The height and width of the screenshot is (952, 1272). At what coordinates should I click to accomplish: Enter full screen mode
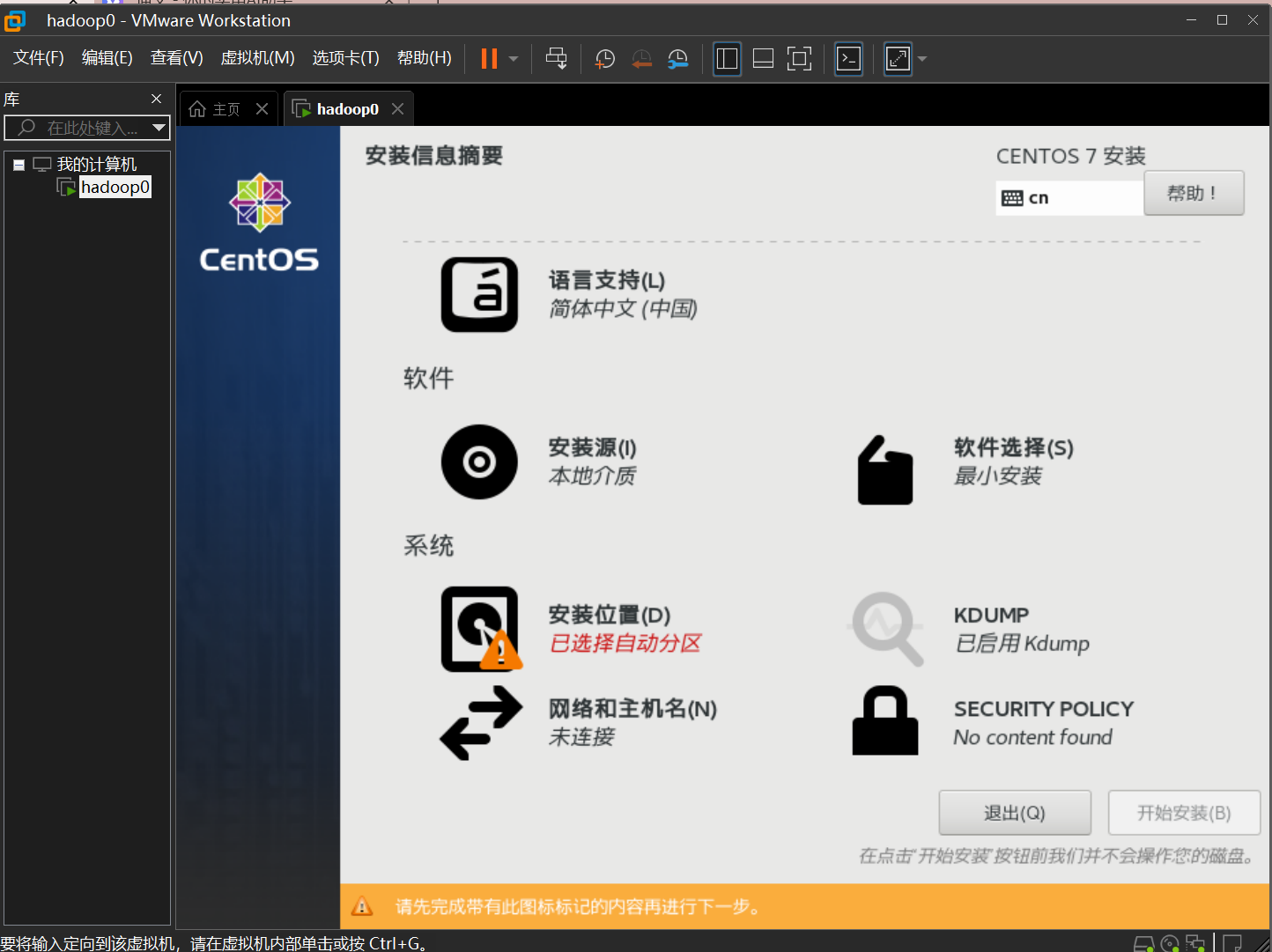click(x=799, y=59)
